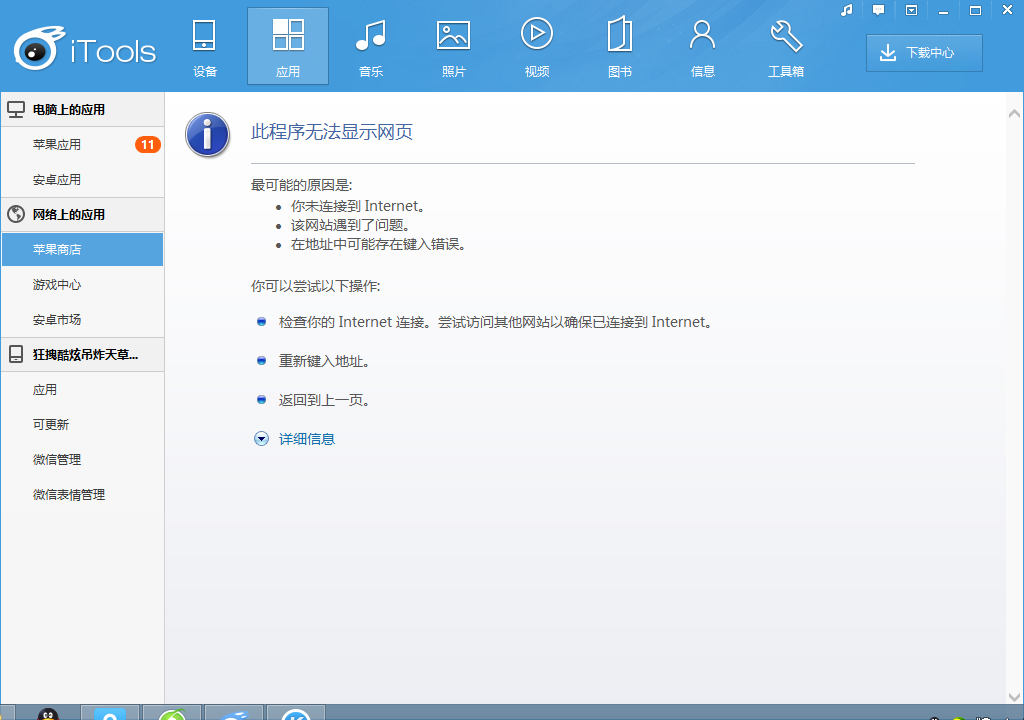This screenshot has width=1024, height=720.
Task: Click the 详细信息 link text
Action: (307, 439)
